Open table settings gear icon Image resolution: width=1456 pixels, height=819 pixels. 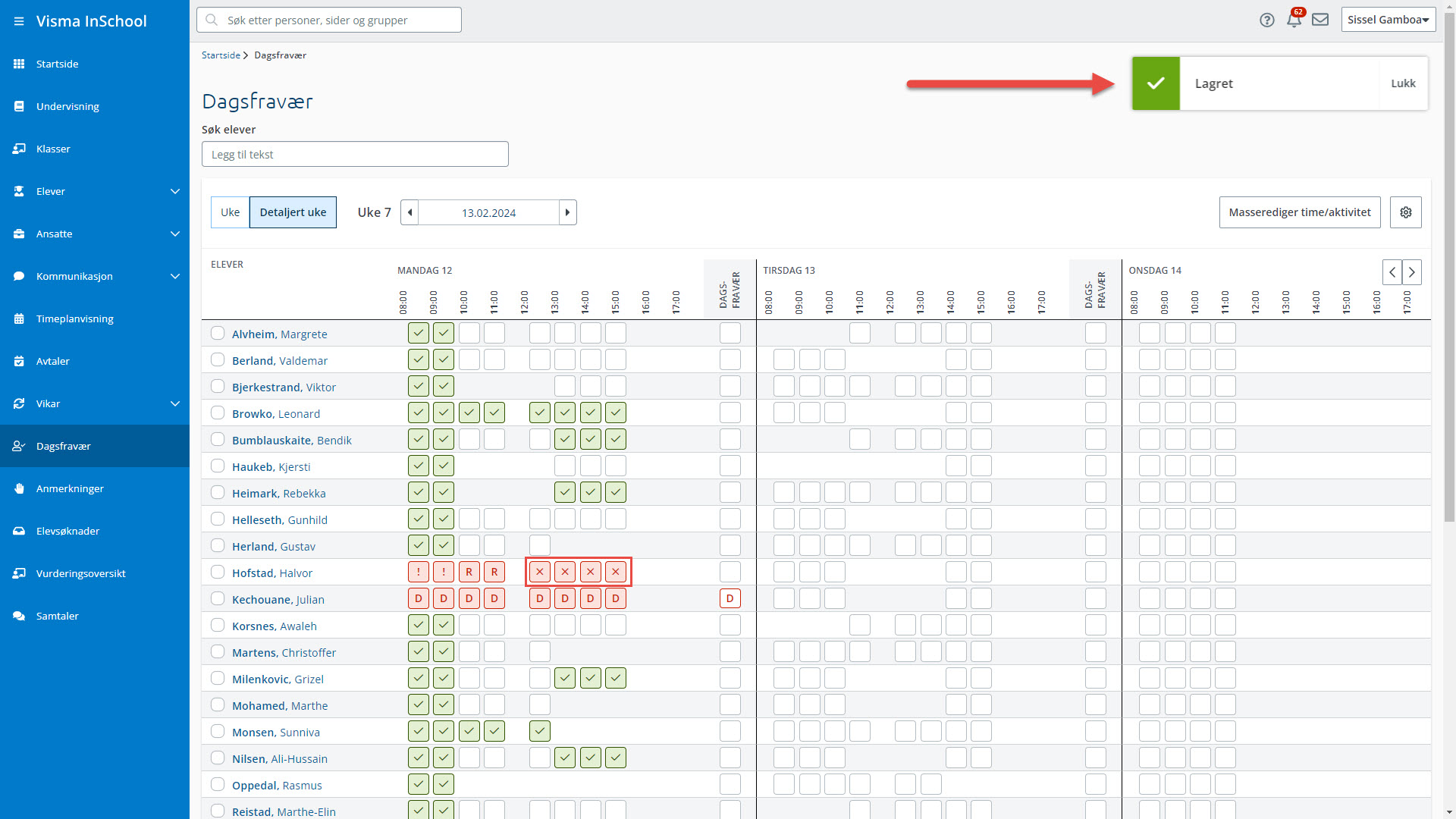coord(1405,212)
